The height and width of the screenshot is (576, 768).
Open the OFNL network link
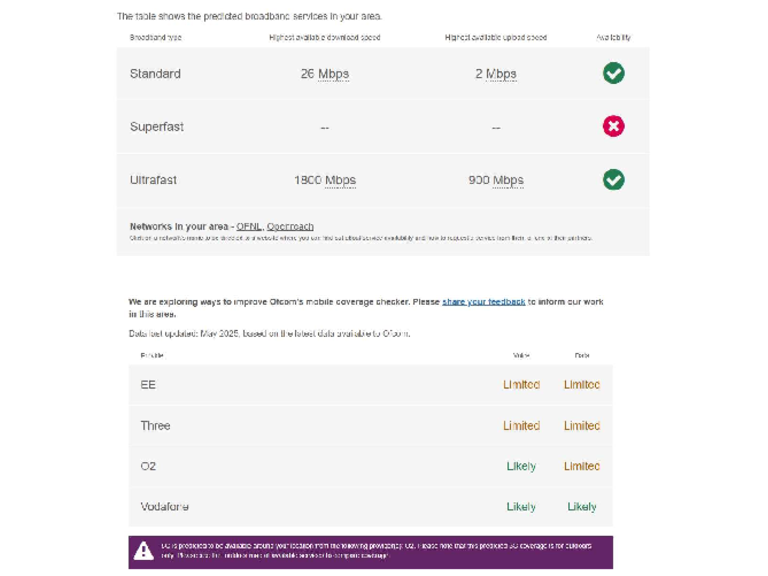(x=249, y=226)
